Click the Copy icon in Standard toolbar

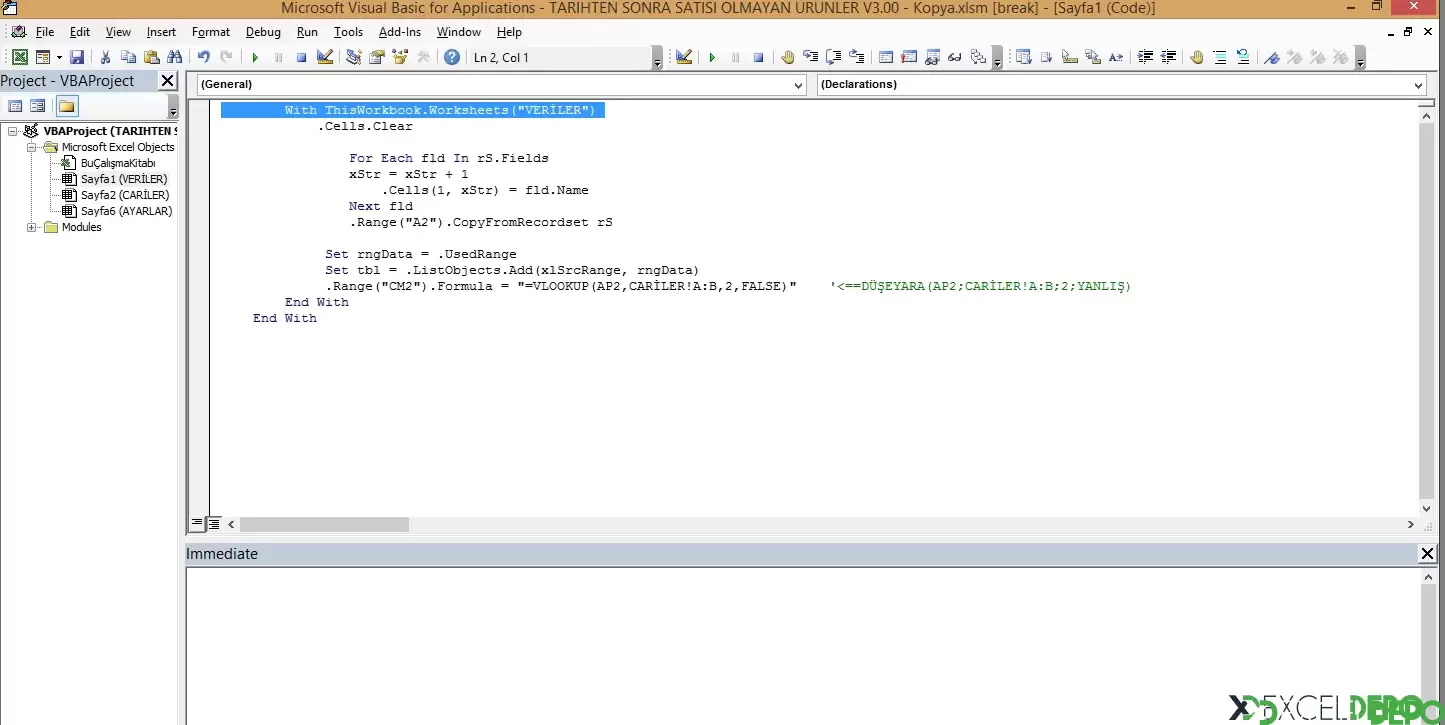(128, 58)
